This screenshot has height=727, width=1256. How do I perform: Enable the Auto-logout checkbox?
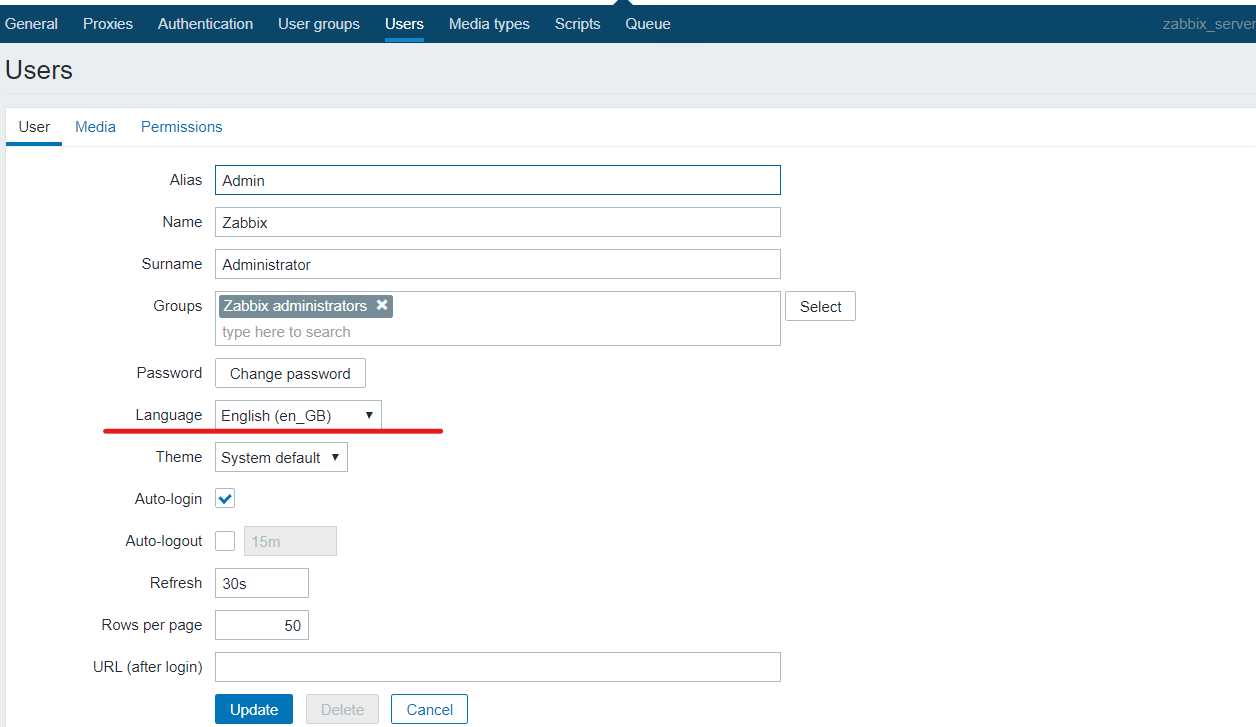[x=225, y=541]
